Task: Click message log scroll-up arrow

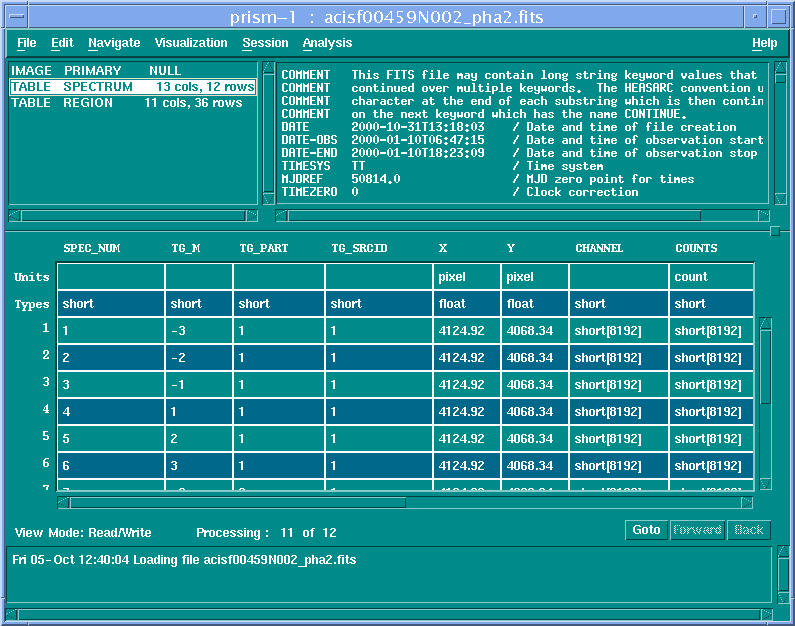Action: [x=783, y=551]
